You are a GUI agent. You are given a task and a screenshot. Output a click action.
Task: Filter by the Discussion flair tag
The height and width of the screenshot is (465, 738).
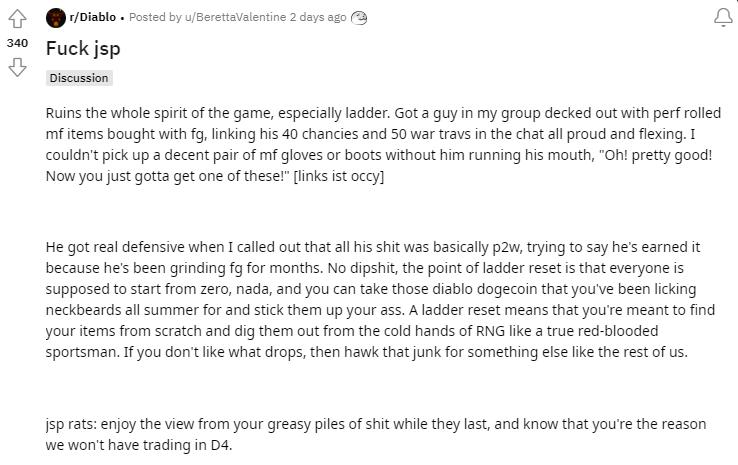(x=79, y=77)
